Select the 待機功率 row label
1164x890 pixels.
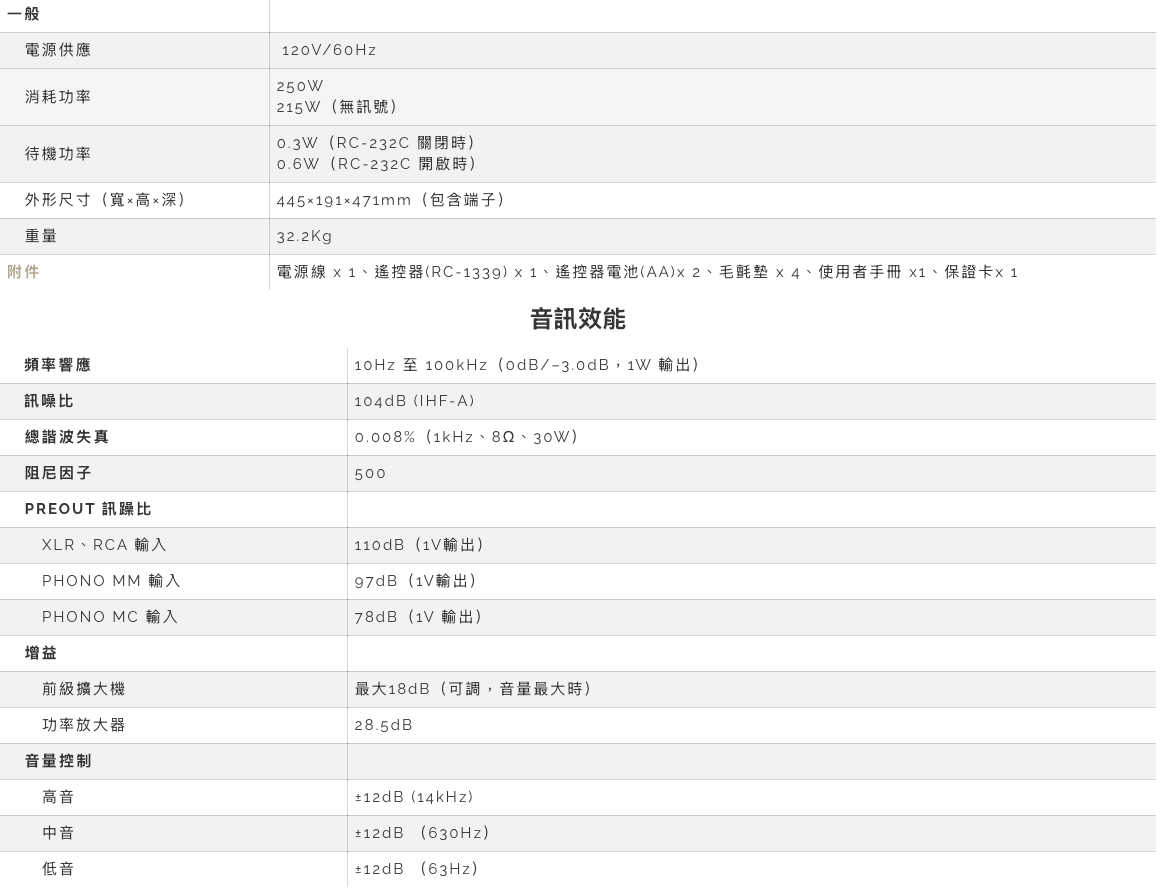pyautogui.click(x=57, y=153)
